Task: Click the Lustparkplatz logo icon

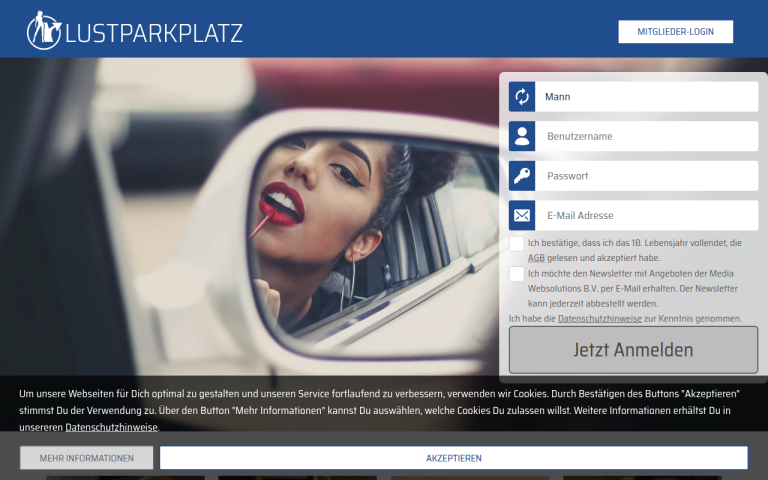Action: point(44,30)
